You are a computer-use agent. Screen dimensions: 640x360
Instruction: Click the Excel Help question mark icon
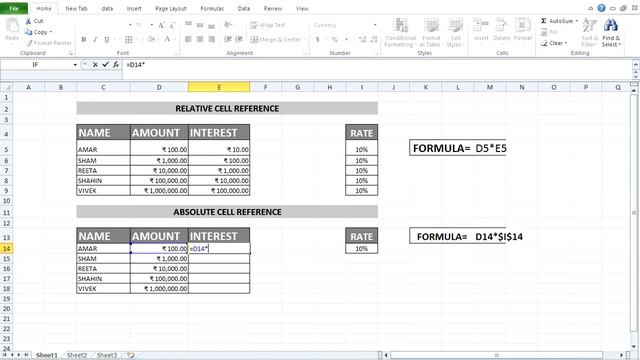tap(601, 8)
